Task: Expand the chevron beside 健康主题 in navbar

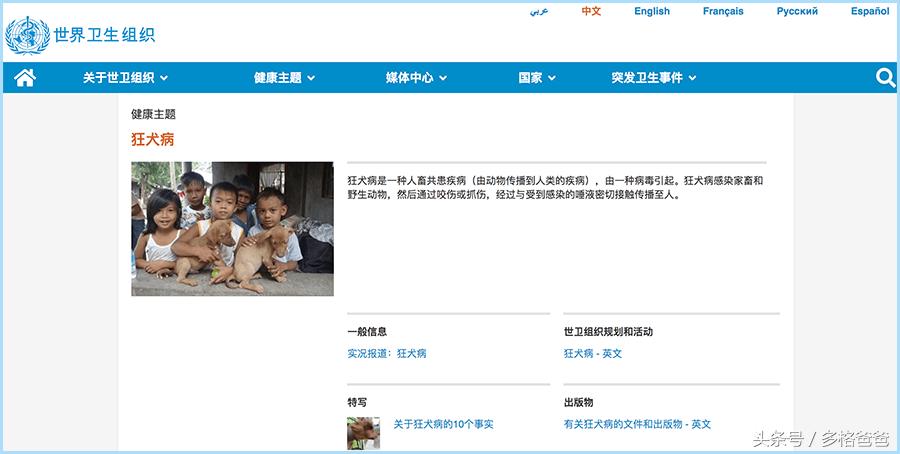Action: tap(311, 78)
